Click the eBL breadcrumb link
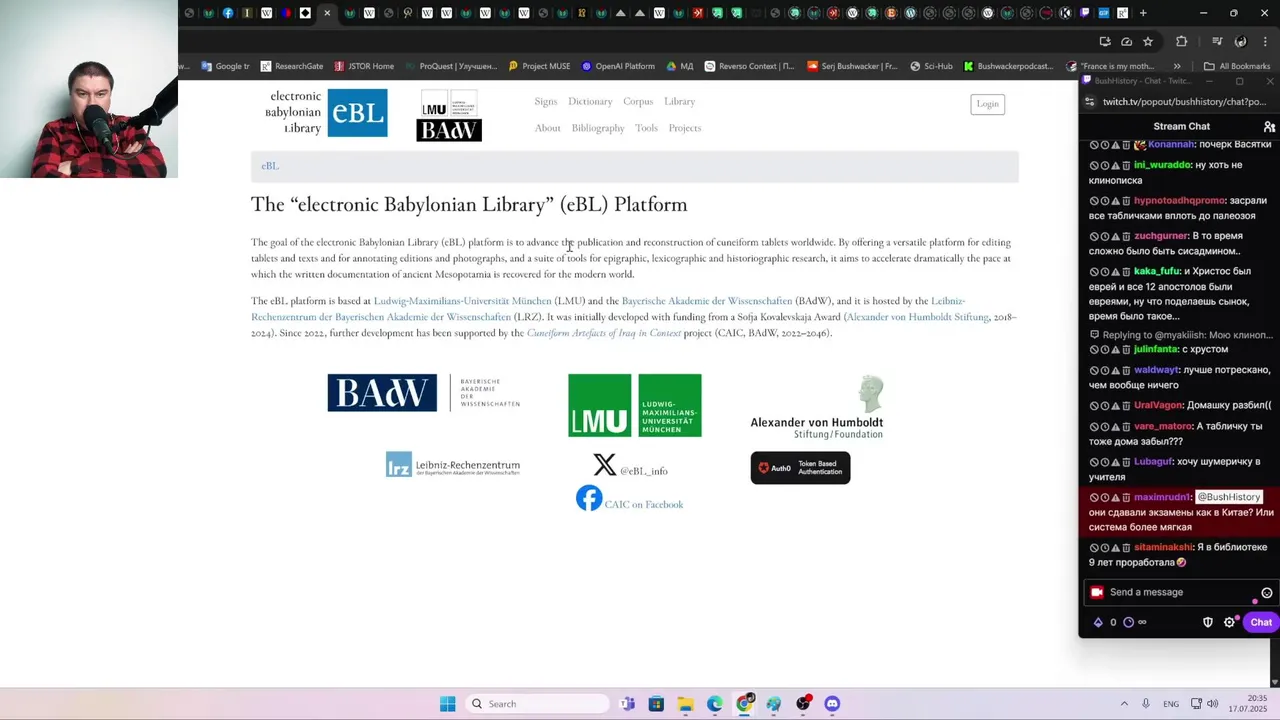Viewport: 1280px width, 720px height. click(270, 166)
